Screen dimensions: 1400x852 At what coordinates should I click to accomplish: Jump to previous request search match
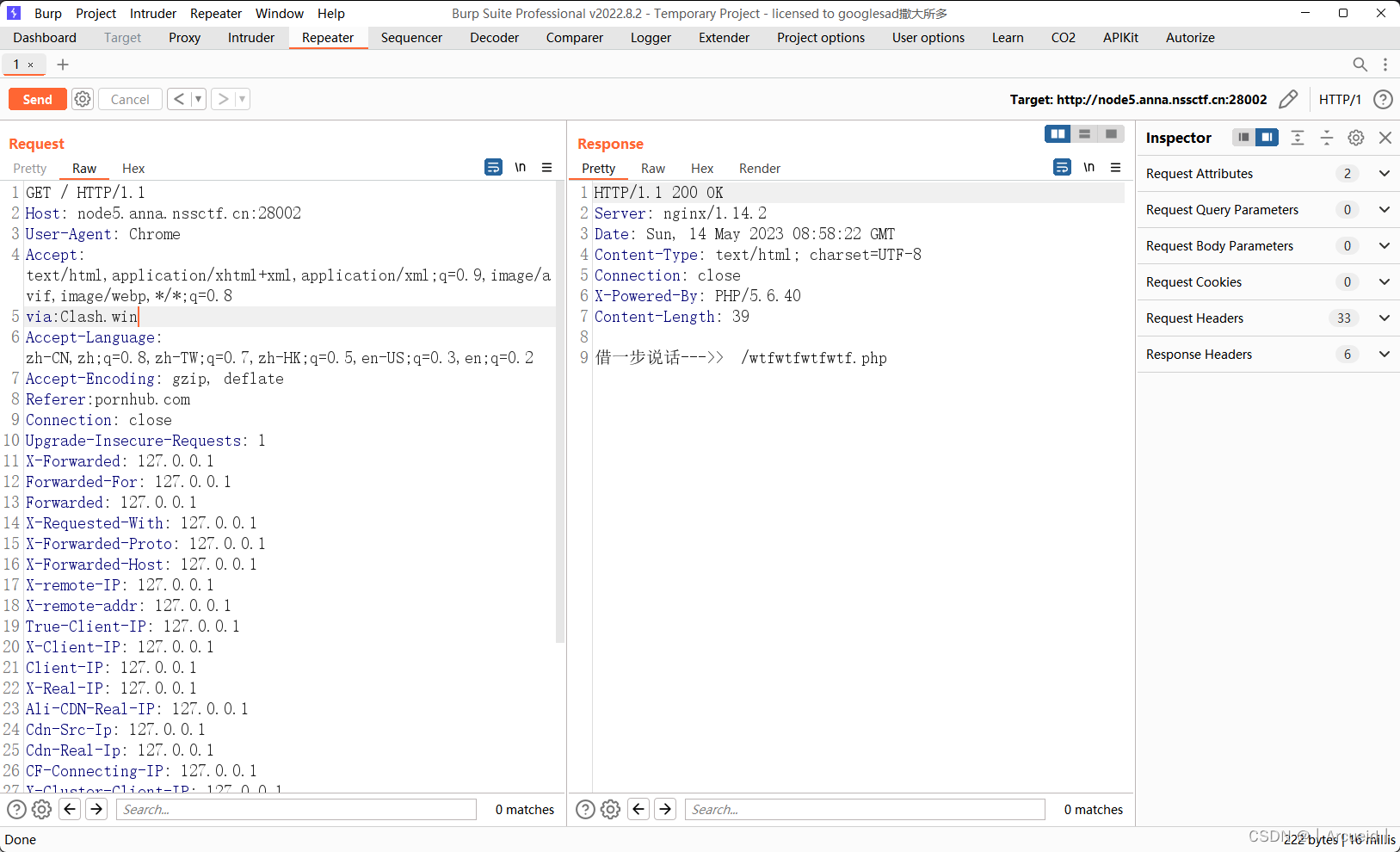pos(71,809)
